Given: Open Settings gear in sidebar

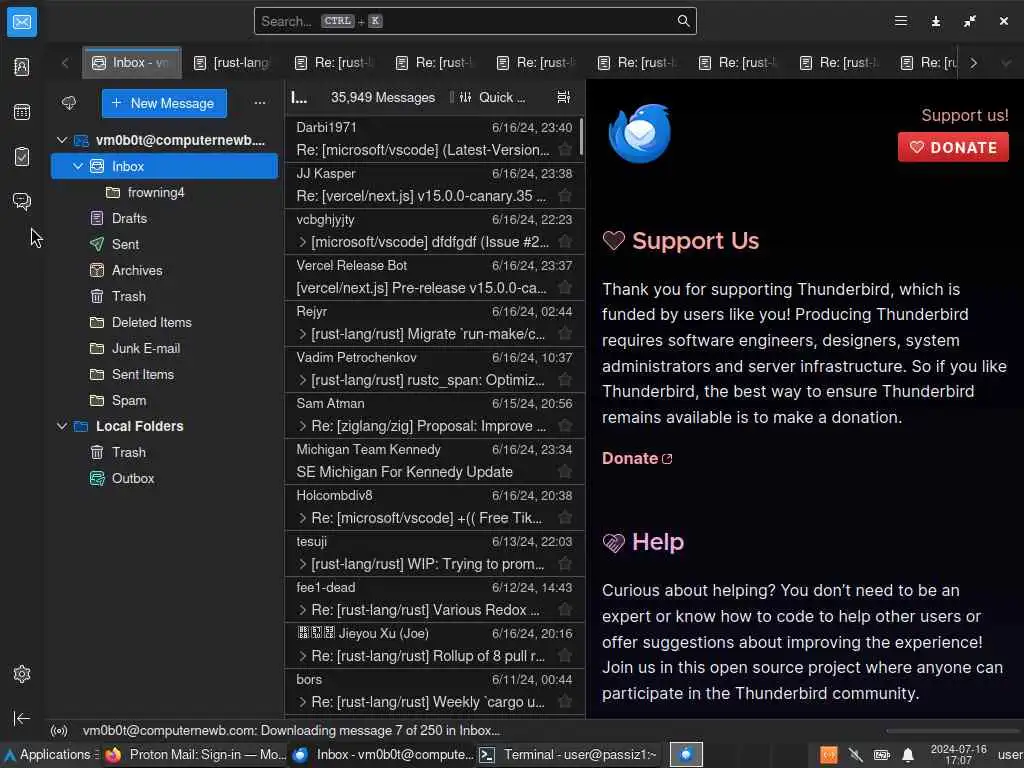Looking at the screenshot, I should coord(22,674).
